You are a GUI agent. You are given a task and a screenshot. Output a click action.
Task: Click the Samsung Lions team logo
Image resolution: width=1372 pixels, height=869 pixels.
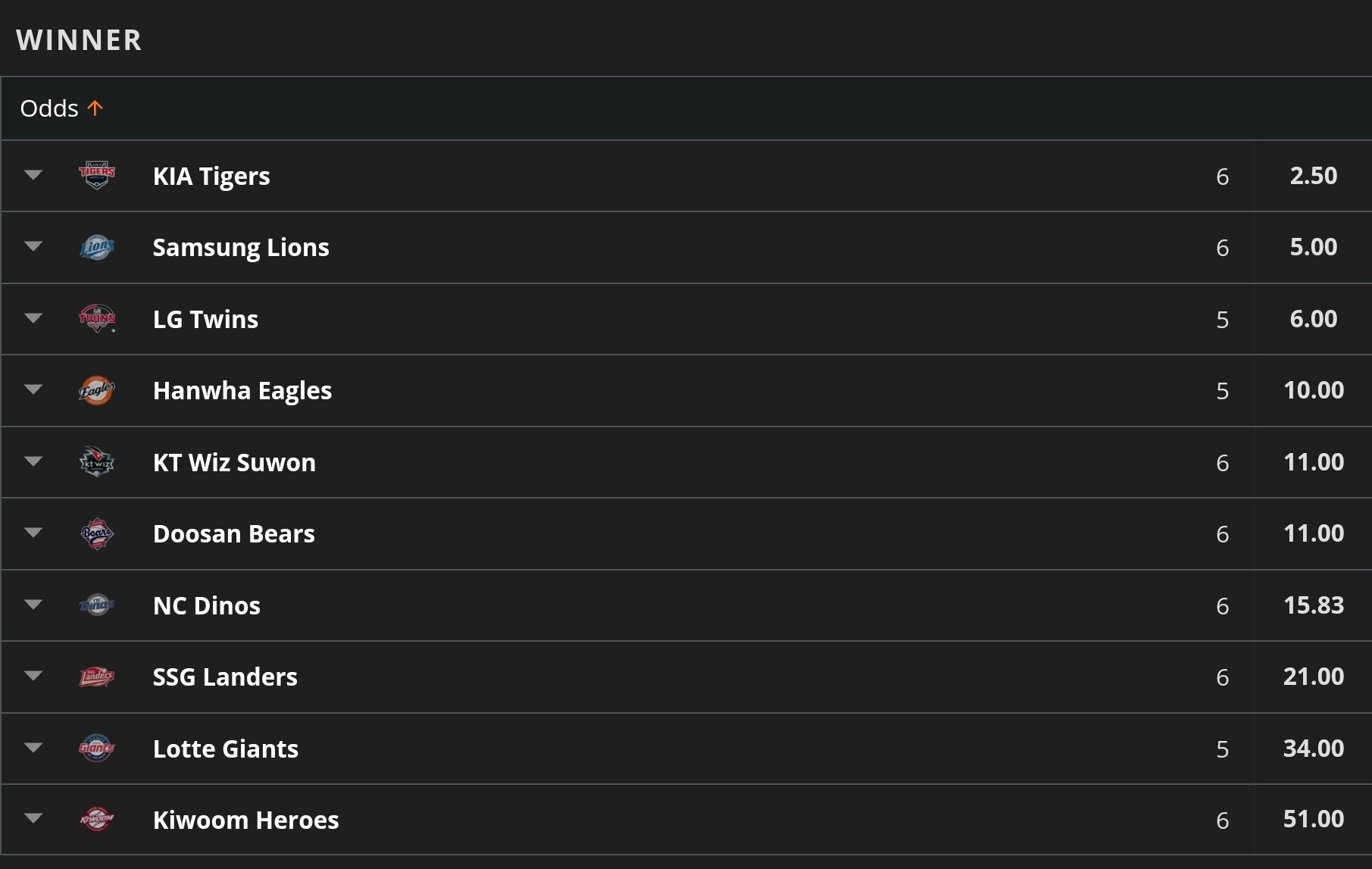(97, 247)
